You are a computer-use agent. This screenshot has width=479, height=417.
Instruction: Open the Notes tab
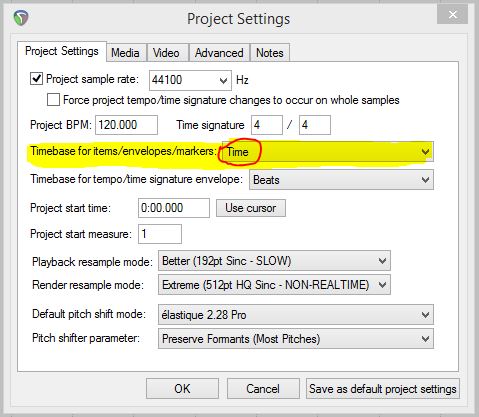point(270,53)
